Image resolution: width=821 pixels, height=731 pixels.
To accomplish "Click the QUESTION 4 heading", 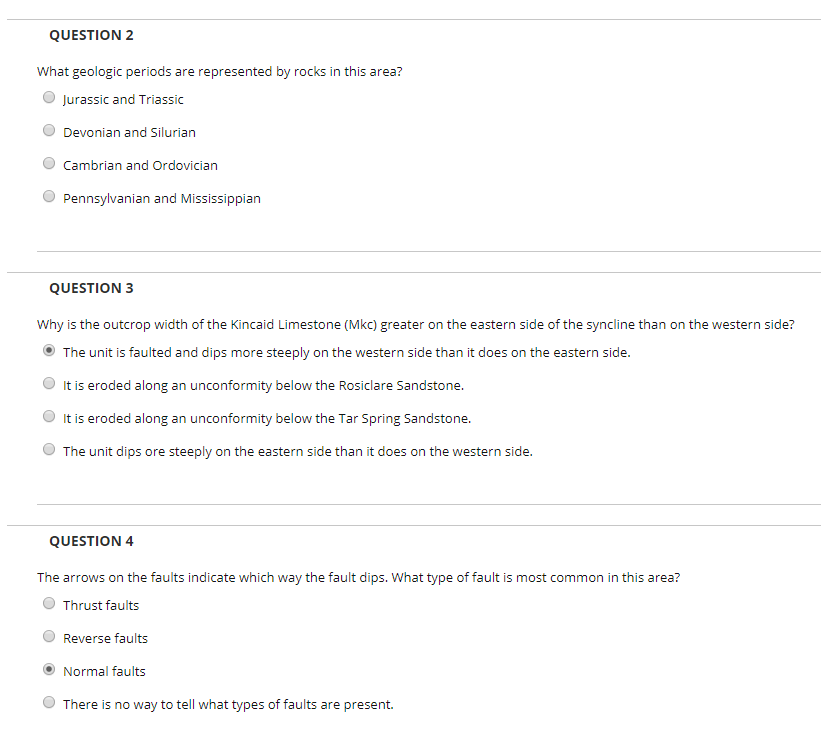I will coord(91,541).
